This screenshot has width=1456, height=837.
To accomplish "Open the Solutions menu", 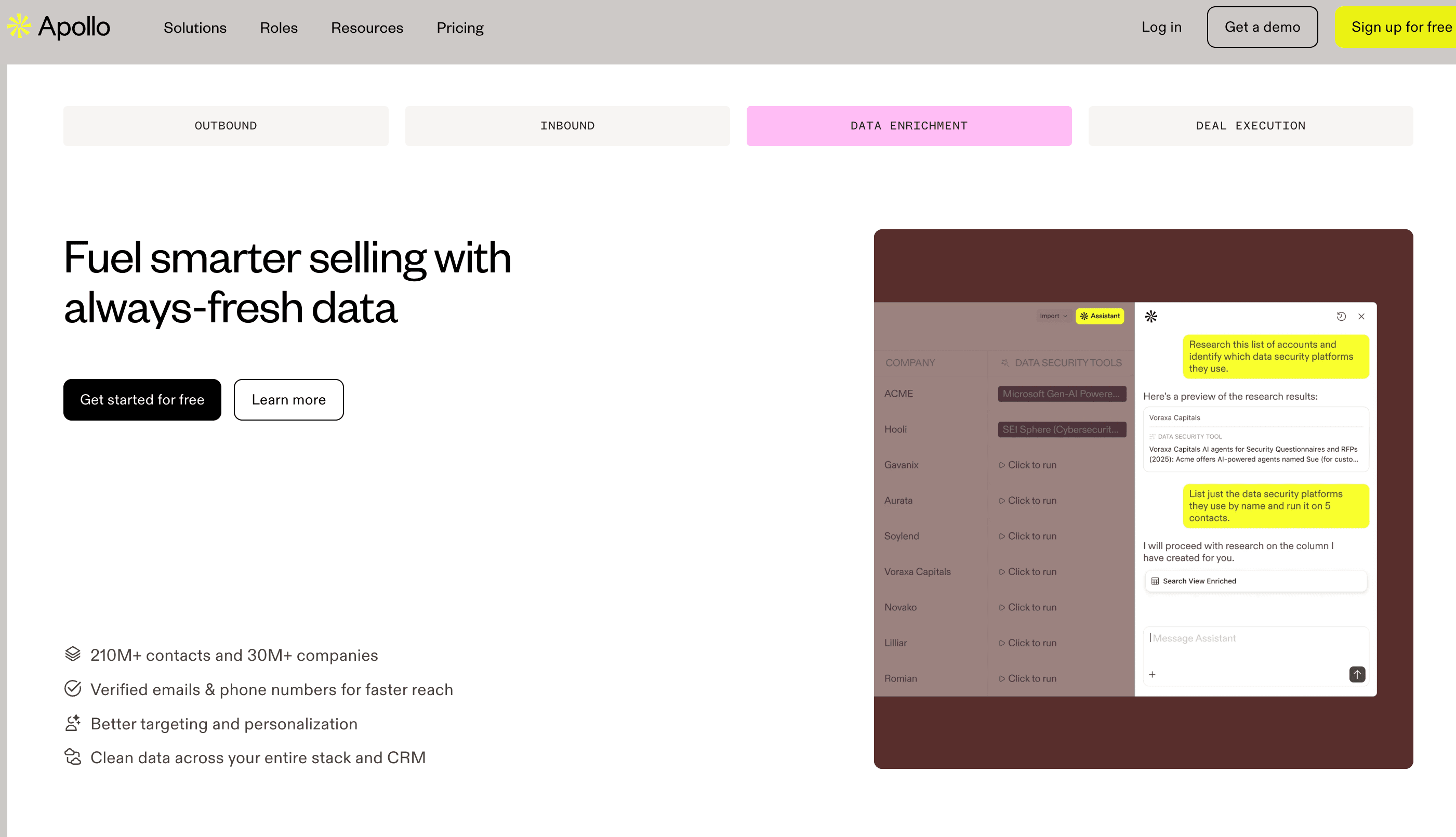I will coord(195,28).
